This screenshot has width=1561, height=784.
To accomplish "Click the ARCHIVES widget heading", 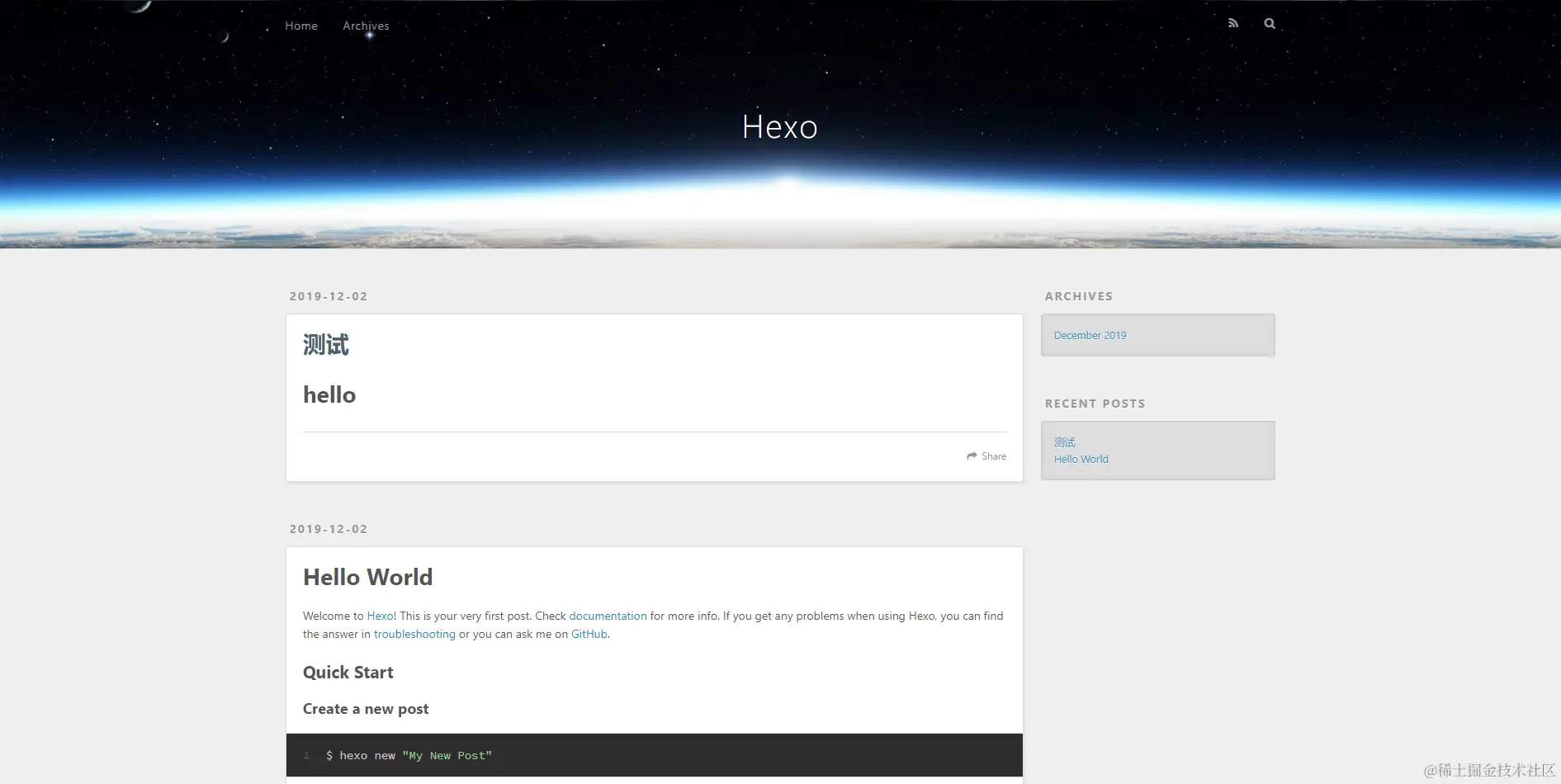I will point(1079,296).
